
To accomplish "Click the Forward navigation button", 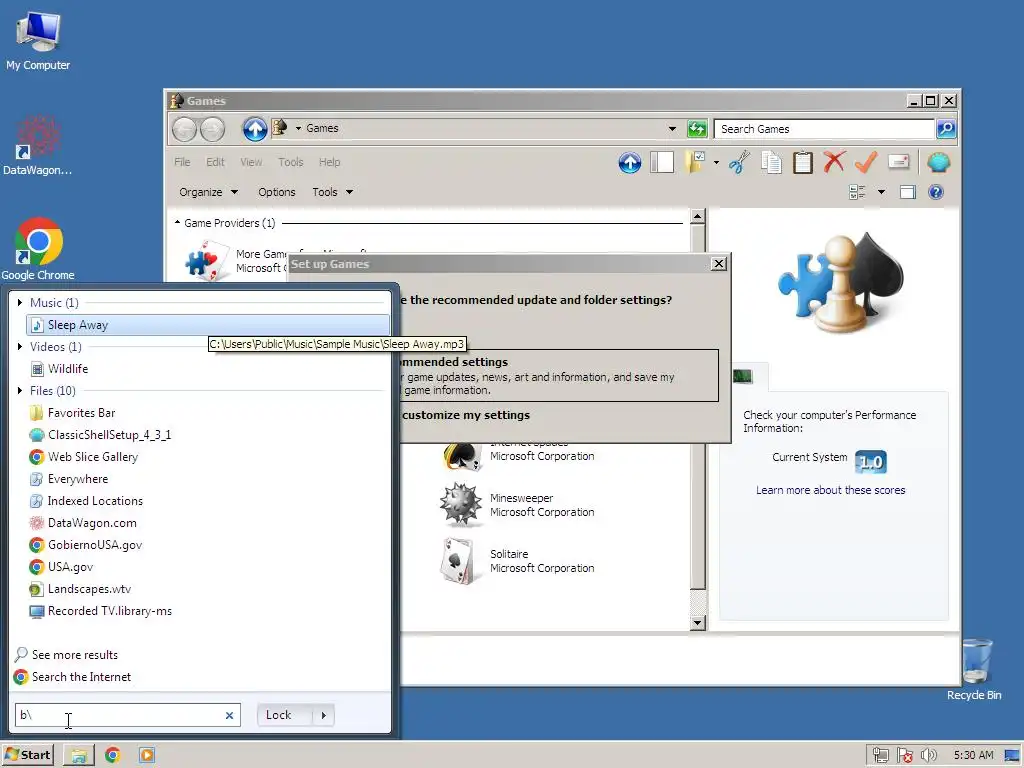I will point(212,129).
